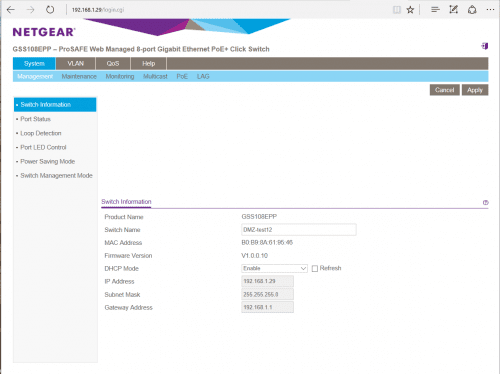Image resolution: width=500 pixels, height=374 pixels.
Task: Click the browser forward arrow
Action: tap(31, 10)
